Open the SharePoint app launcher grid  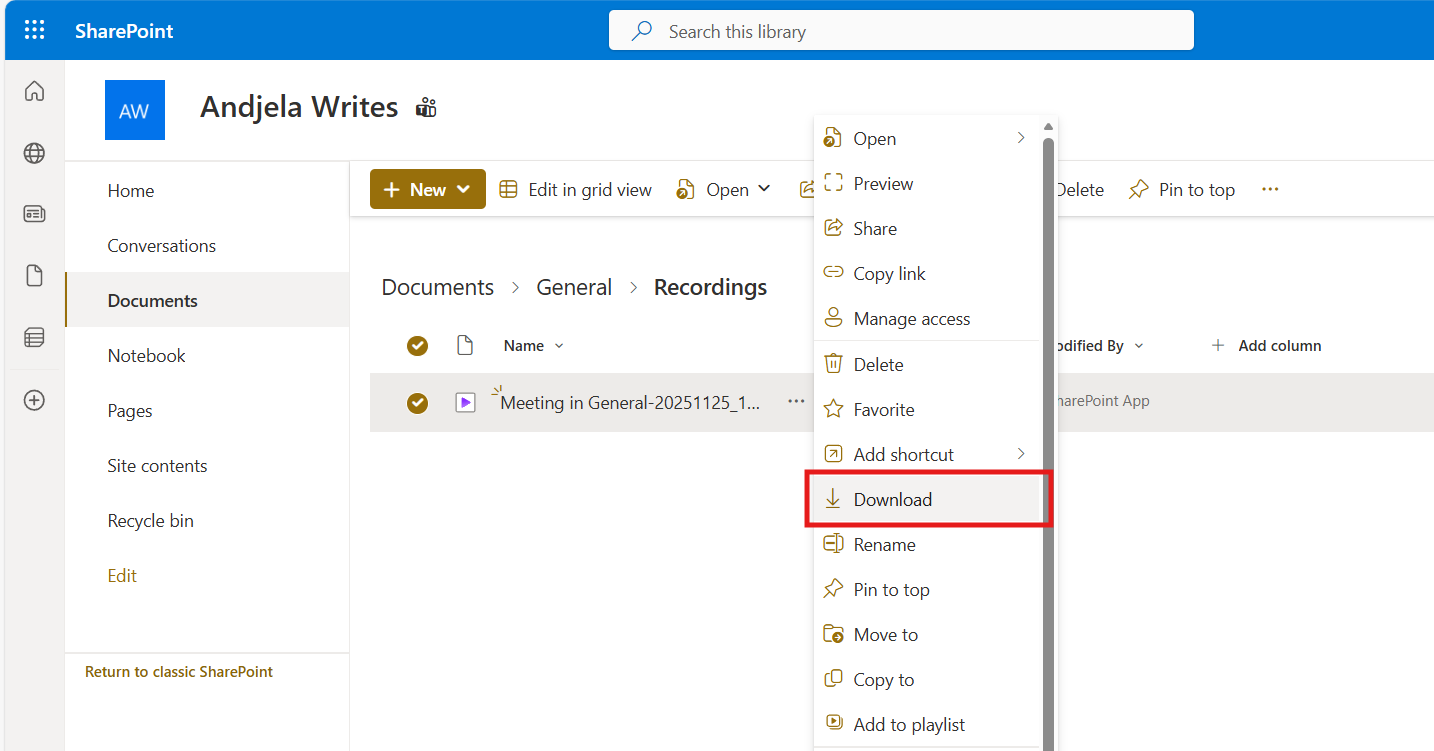pos(34,30)
